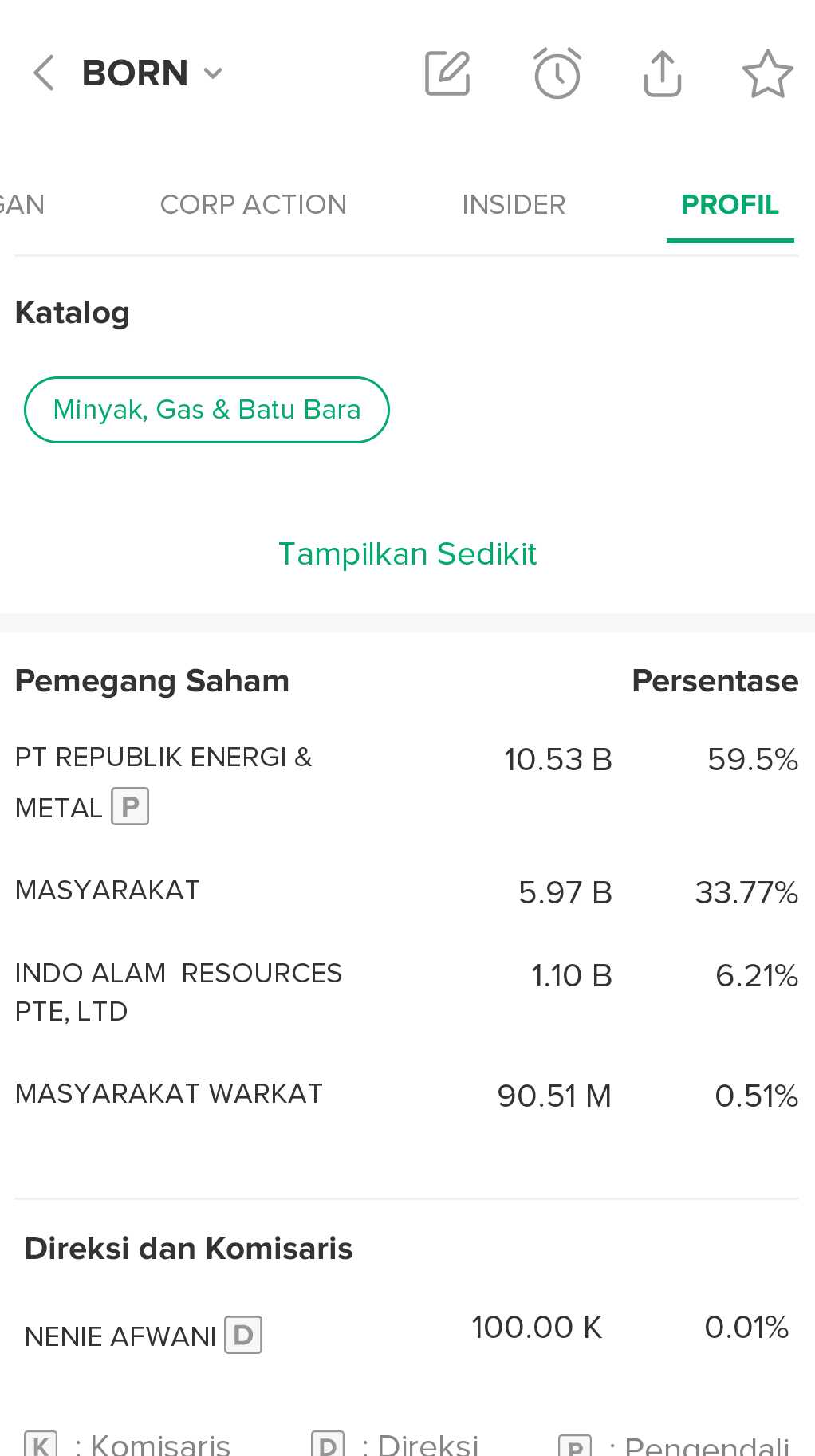Tap the K Komisaris legend icon
815x1456 pixels.
click(41, 1445)
